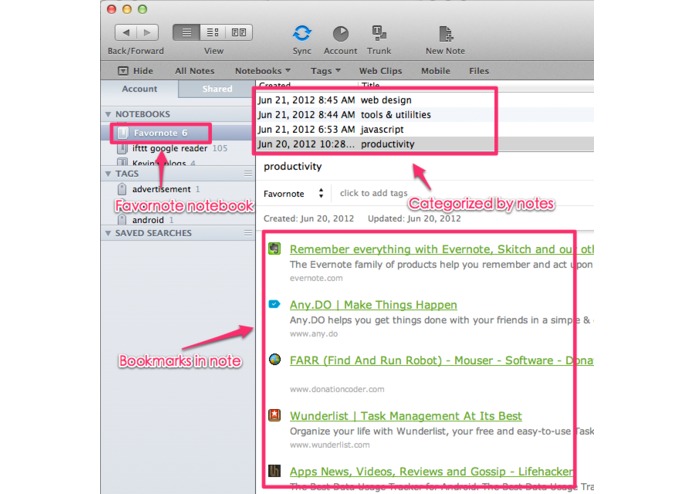Select the android tag
Image resolution: width=695 pixels, height=494 pixels.
[178, 220]
